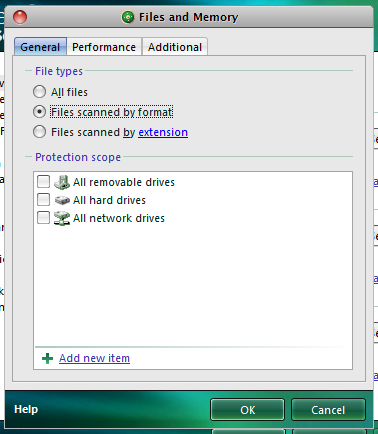The image size is (378, 434).
Task: Check the All removable drives checkbox
Action: point(43,182)
